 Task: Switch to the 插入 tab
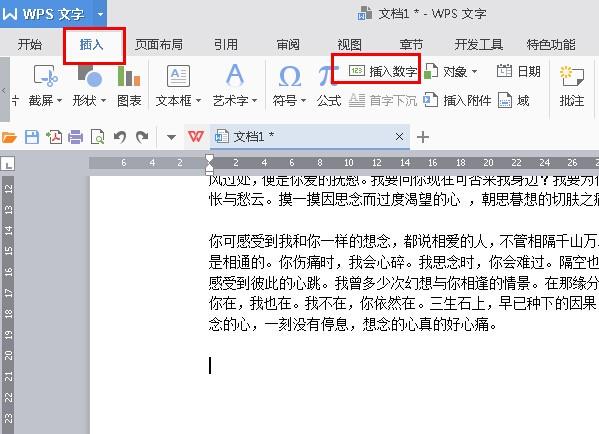pyautogui.click(x=92, y=45)
